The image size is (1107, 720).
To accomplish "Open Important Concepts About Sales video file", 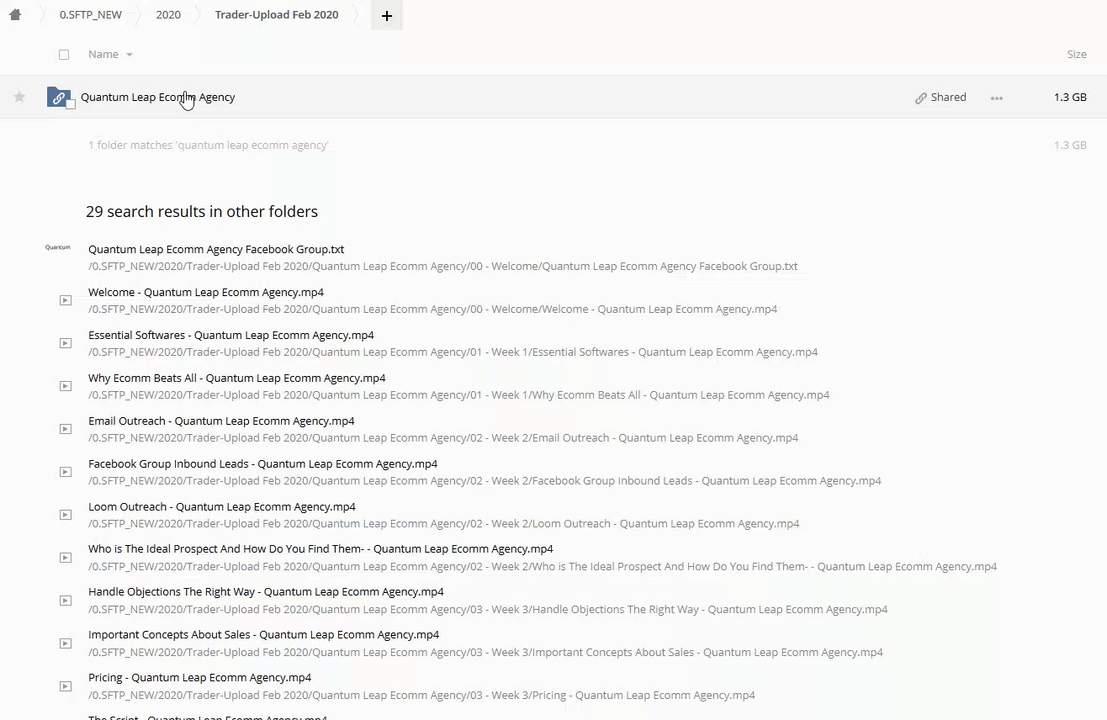I will (263, 635).
